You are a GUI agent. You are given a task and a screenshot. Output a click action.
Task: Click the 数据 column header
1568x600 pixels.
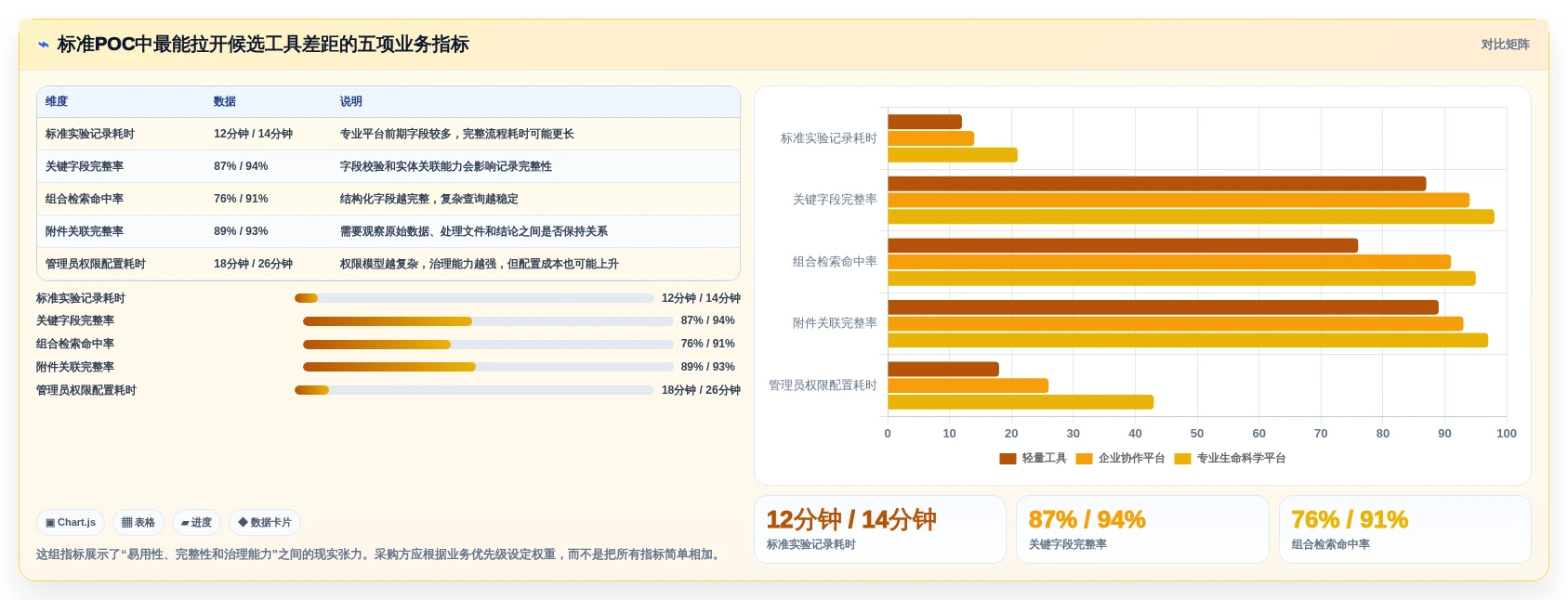click(225, 101)
